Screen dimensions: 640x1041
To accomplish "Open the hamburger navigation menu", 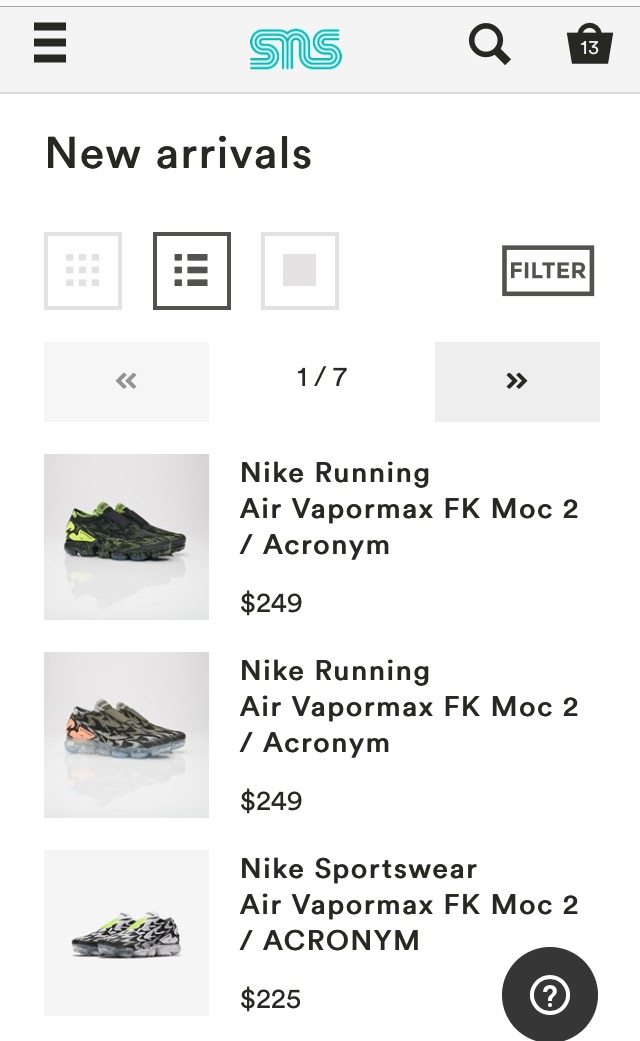I will click(x=50, y=45).
